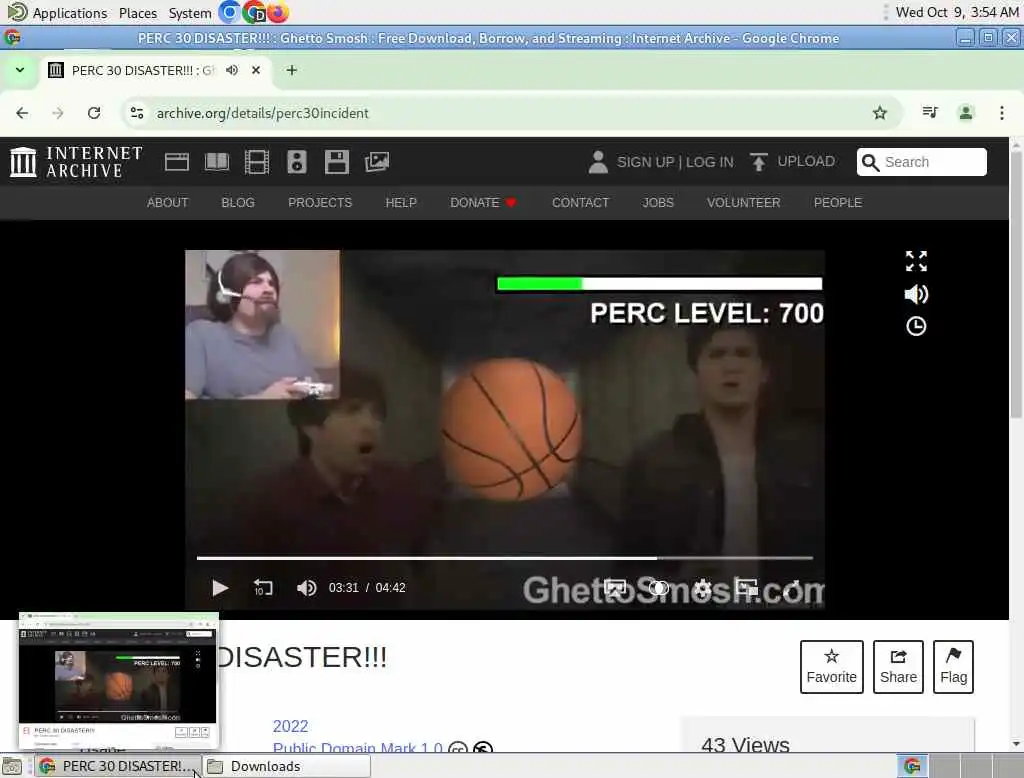This screenshot has height=778, width=1024.
Task: Bookmark this page with the star icon
Action: point(880,113)
